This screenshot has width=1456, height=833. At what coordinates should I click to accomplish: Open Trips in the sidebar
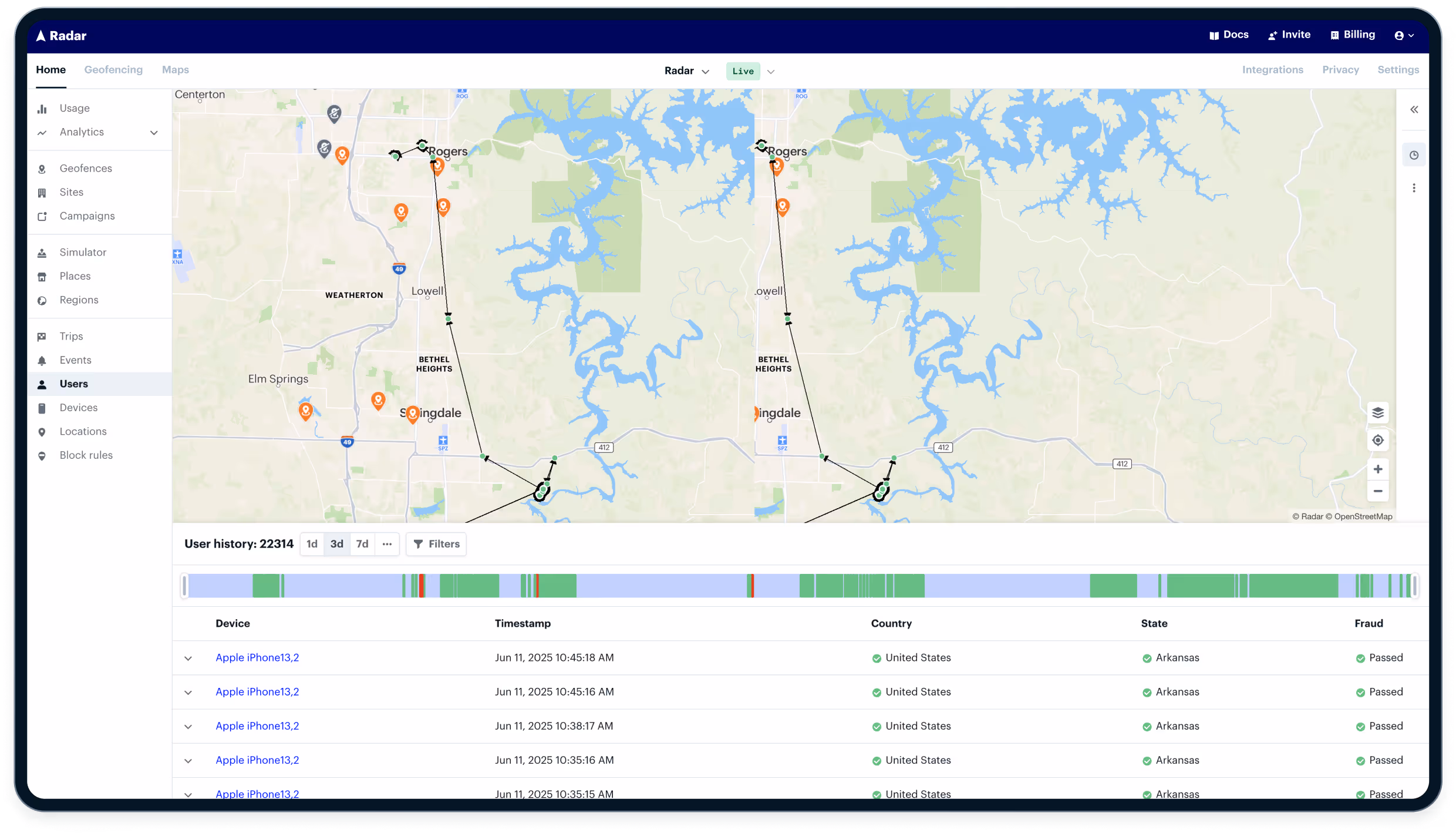coord(71,336)
